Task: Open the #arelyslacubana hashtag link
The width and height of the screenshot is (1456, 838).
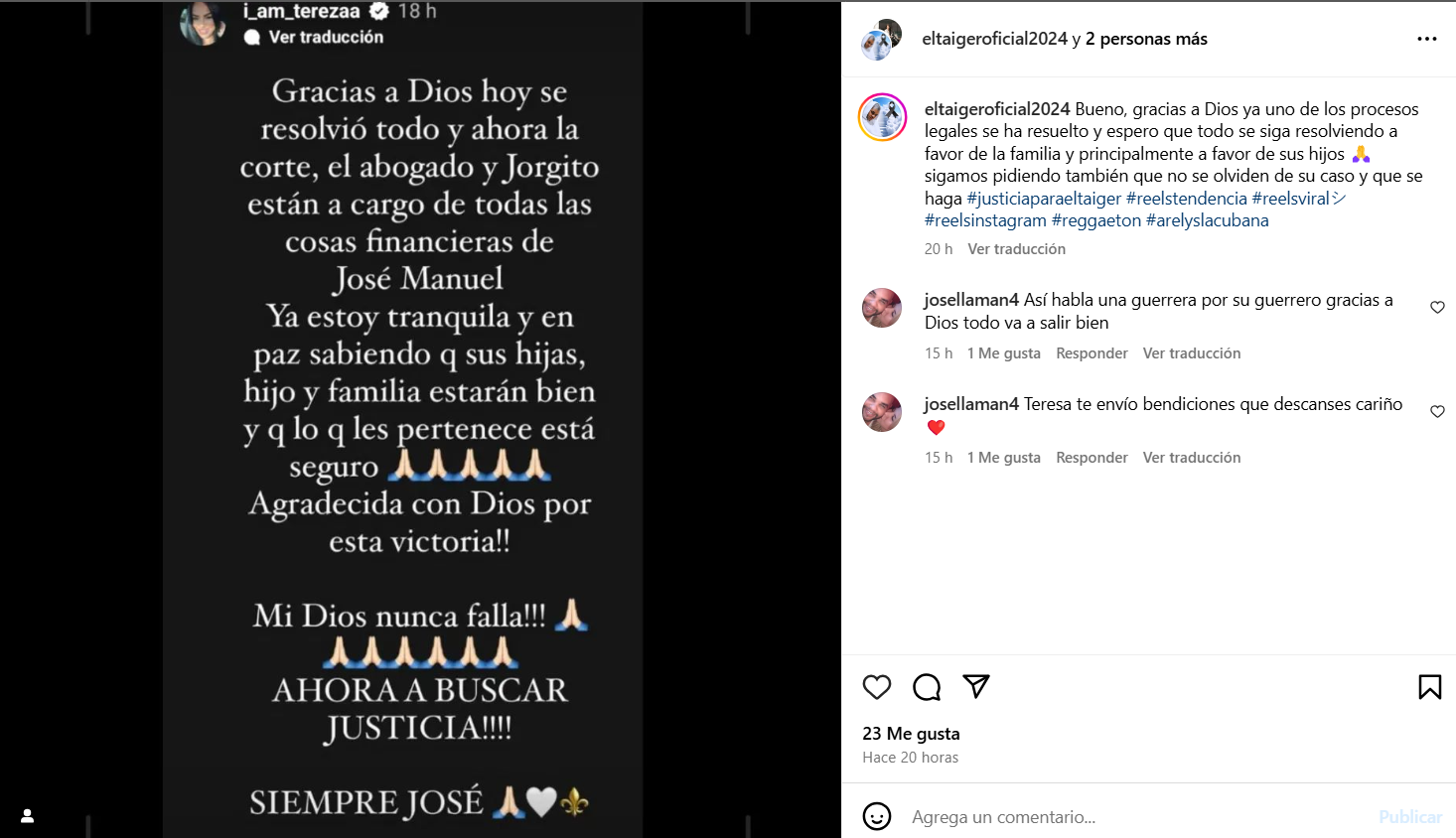Action: pyautogui.click(x=1208, y=220)
